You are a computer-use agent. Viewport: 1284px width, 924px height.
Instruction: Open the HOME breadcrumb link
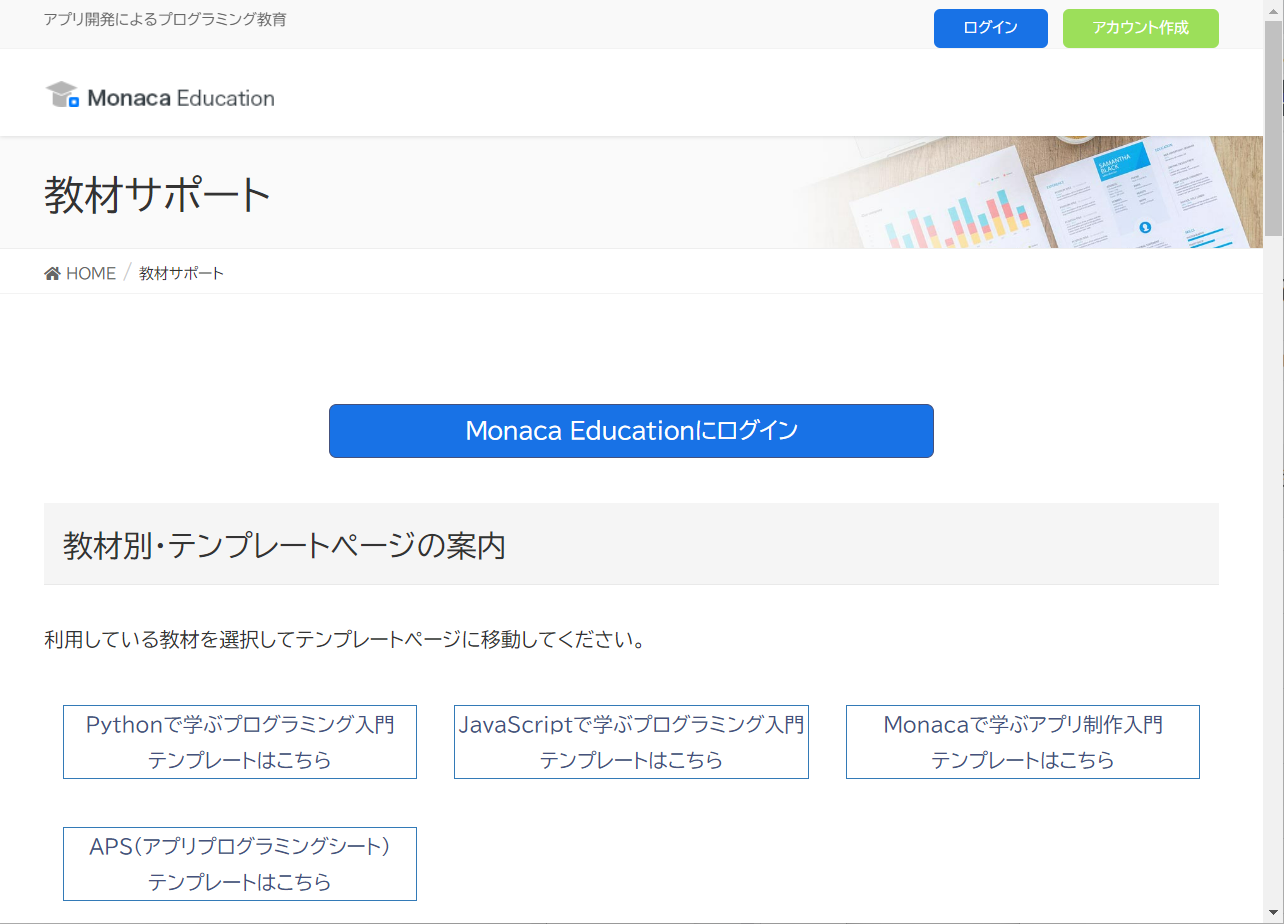pos(90,272)
